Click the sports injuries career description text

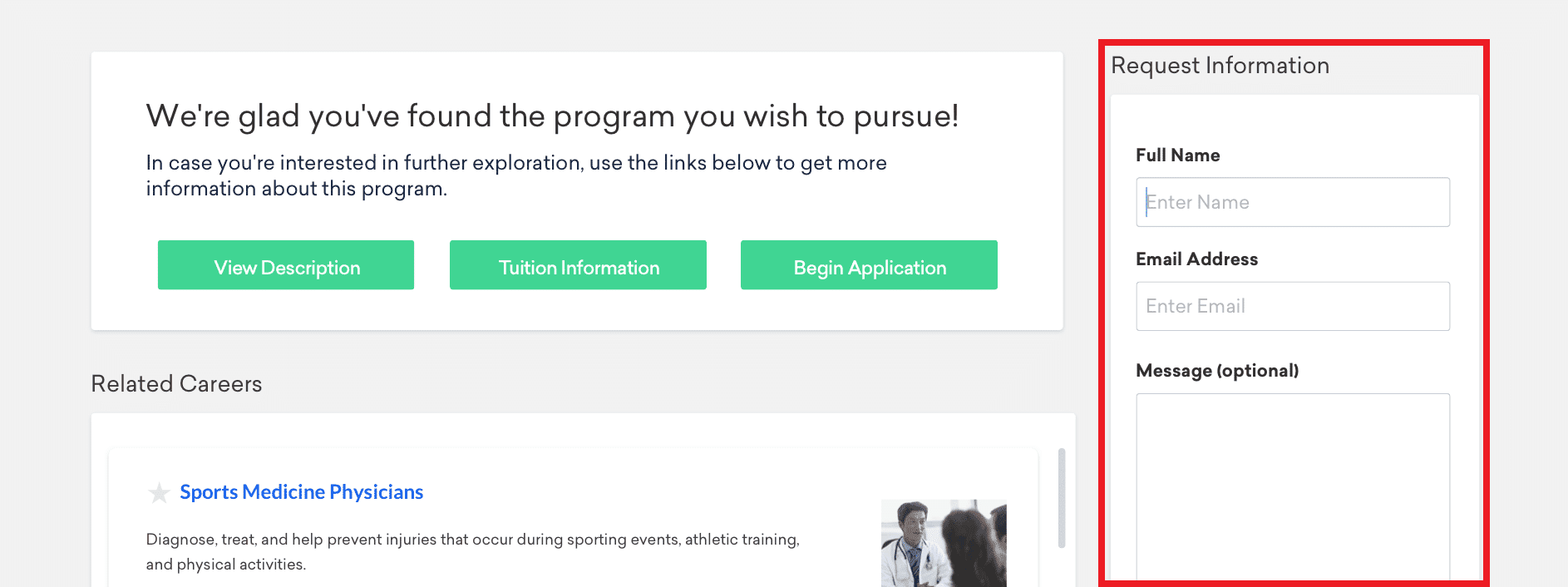(472, 552)
